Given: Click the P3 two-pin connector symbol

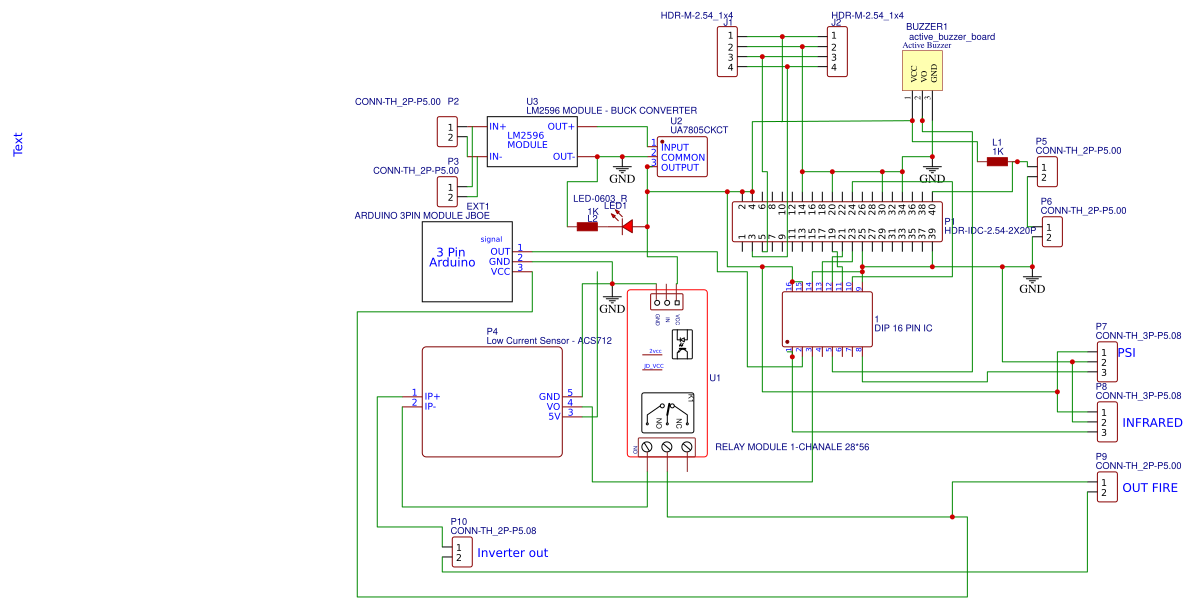Looking at the screenshot, I should 447,192.
